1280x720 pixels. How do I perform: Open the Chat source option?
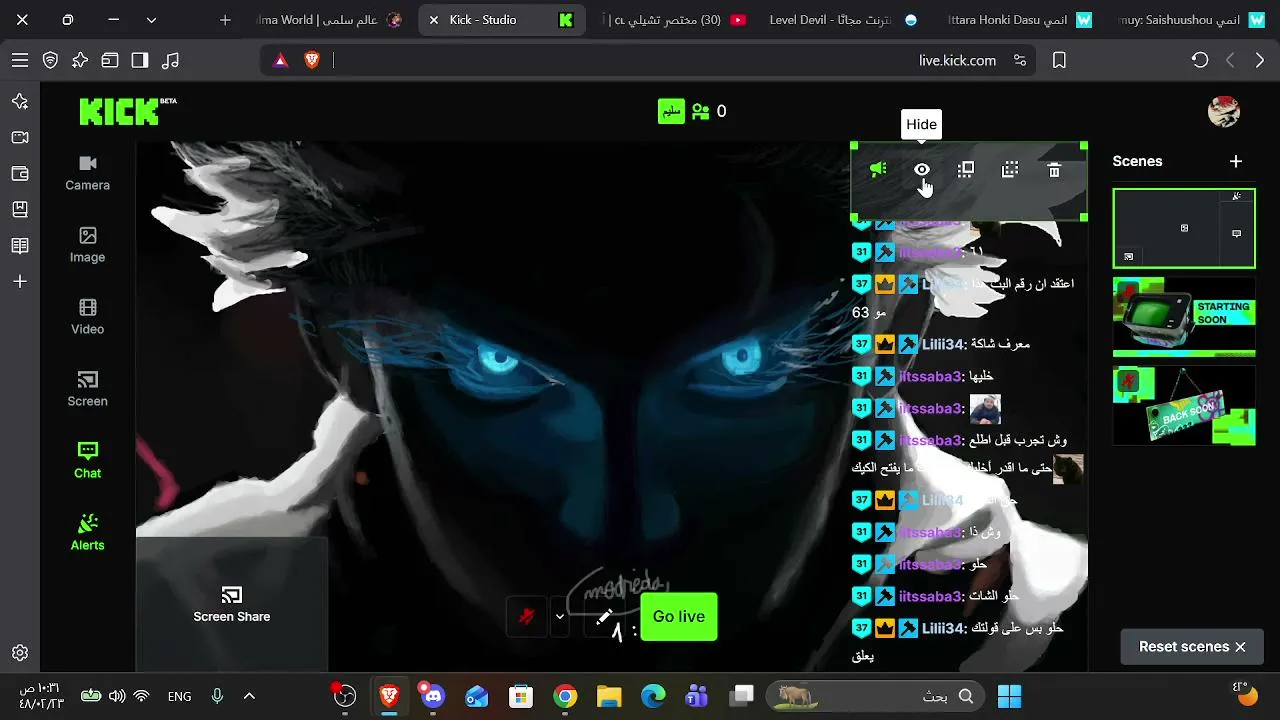[x=87, y=461]
